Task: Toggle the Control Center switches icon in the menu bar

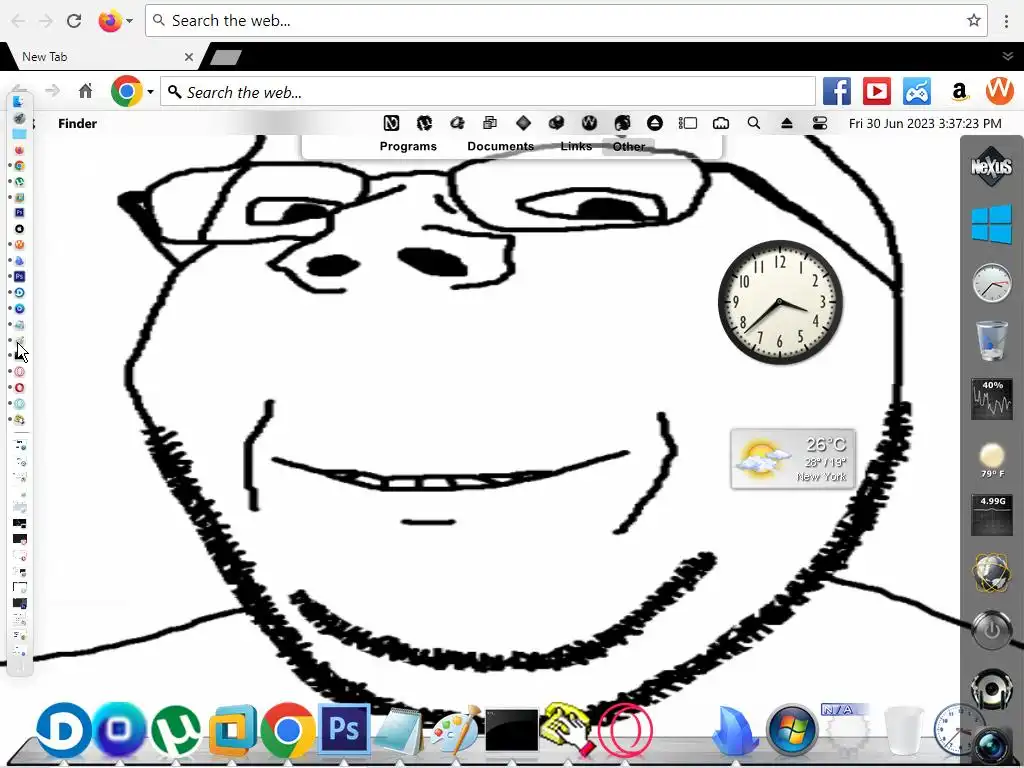Action: pyautogui.click(x=820, y=123)
